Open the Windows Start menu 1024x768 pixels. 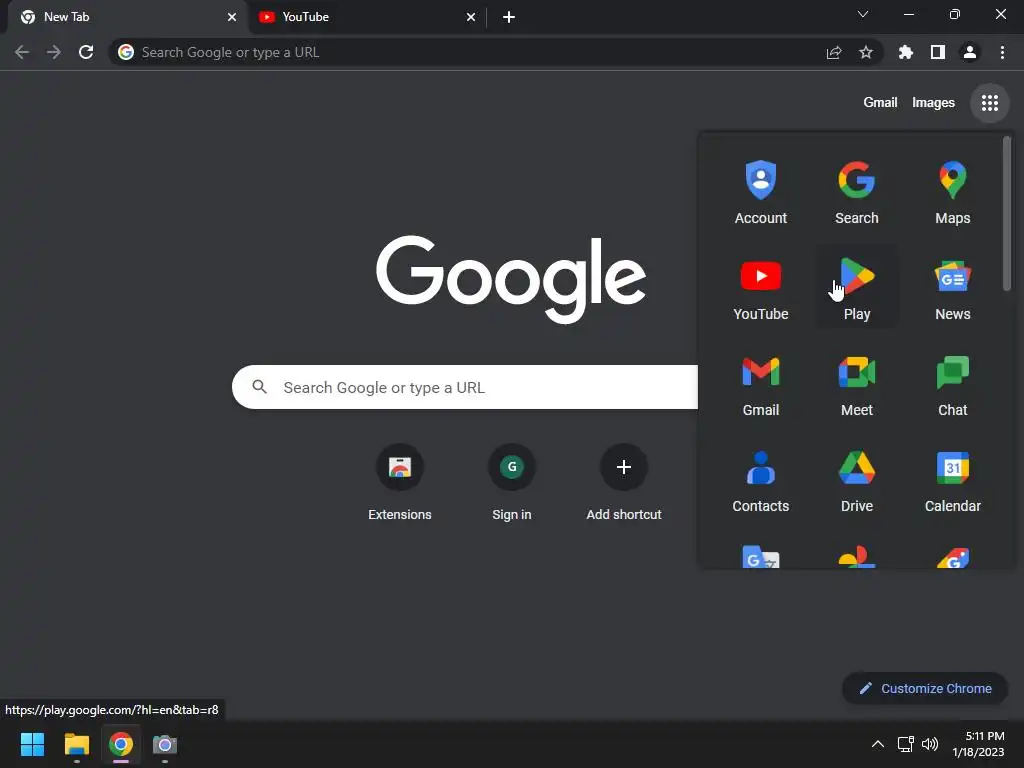[32, 744]
